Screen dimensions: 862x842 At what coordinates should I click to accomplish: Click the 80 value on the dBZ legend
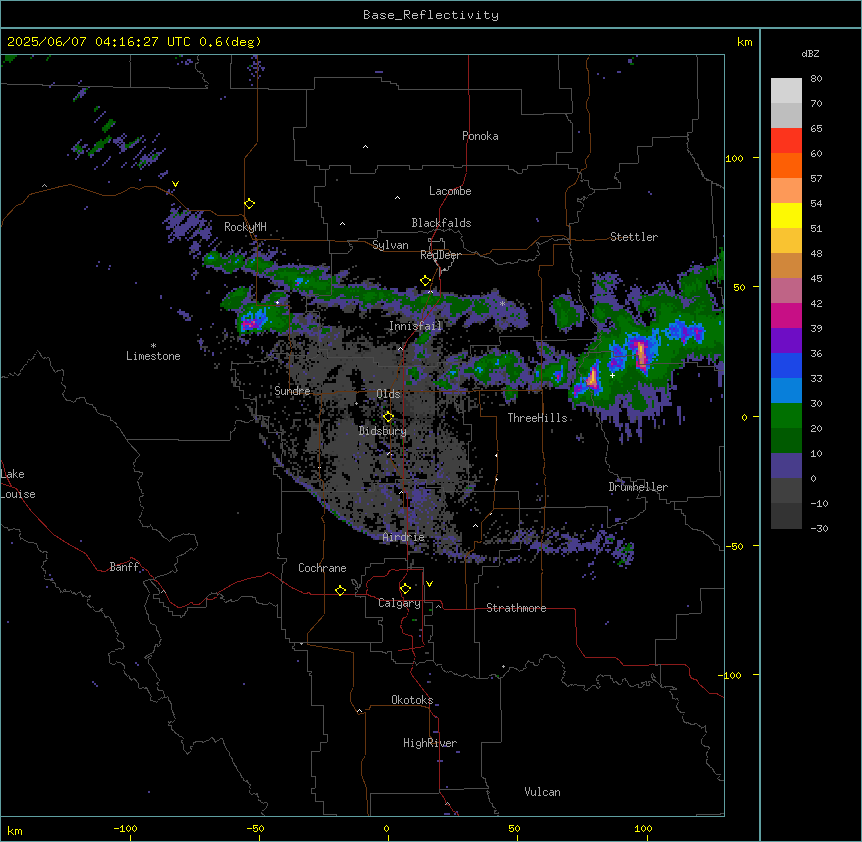816,79
